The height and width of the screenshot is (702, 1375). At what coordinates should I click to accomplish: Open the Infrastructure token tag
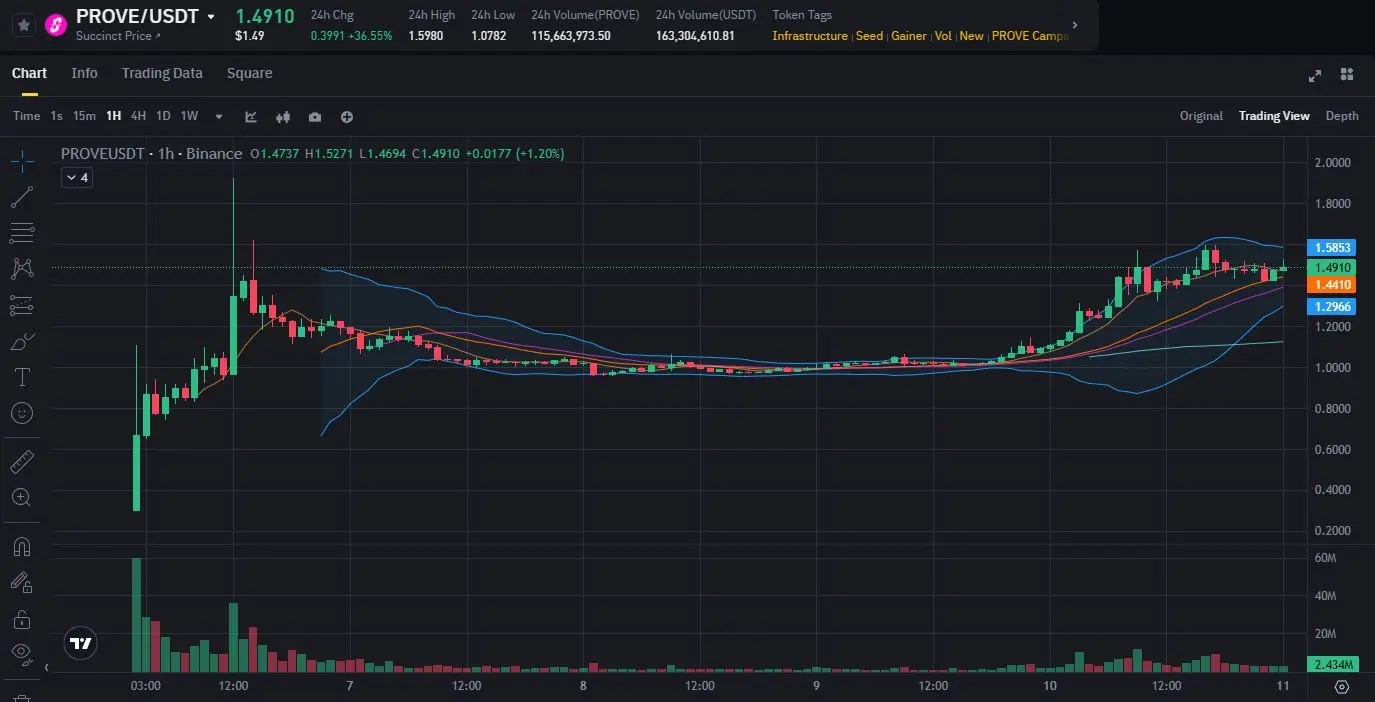810,36
